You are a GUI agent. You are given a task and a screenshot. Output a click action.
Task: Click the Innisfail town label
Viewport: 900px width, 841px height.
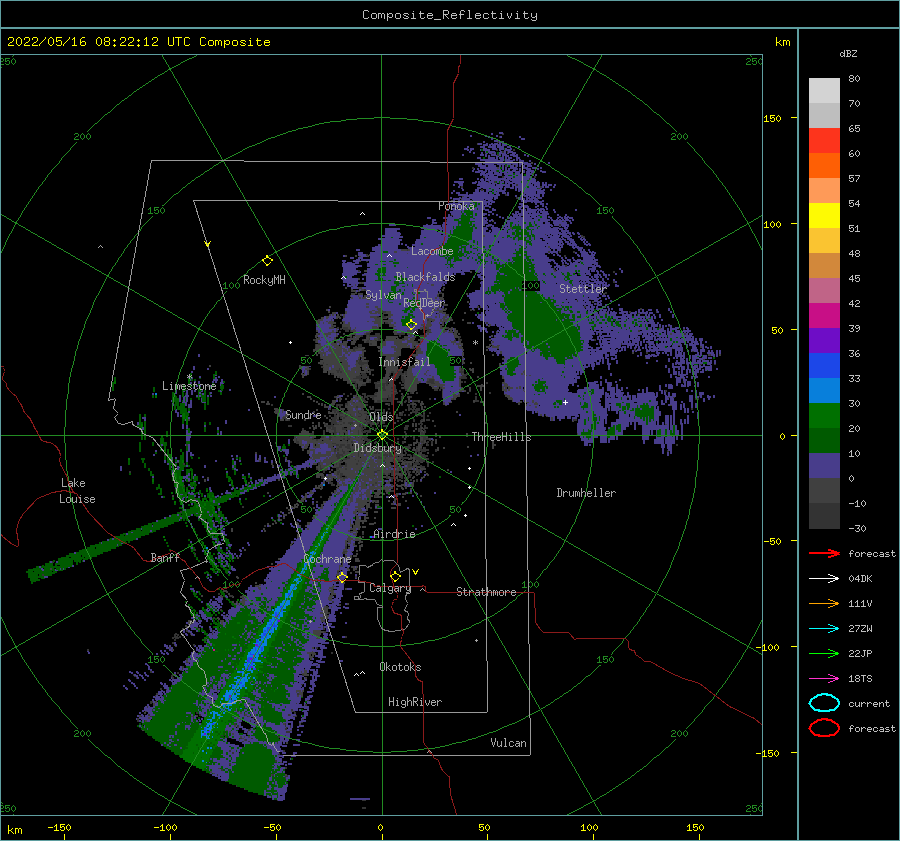click(x=404, y=362)
